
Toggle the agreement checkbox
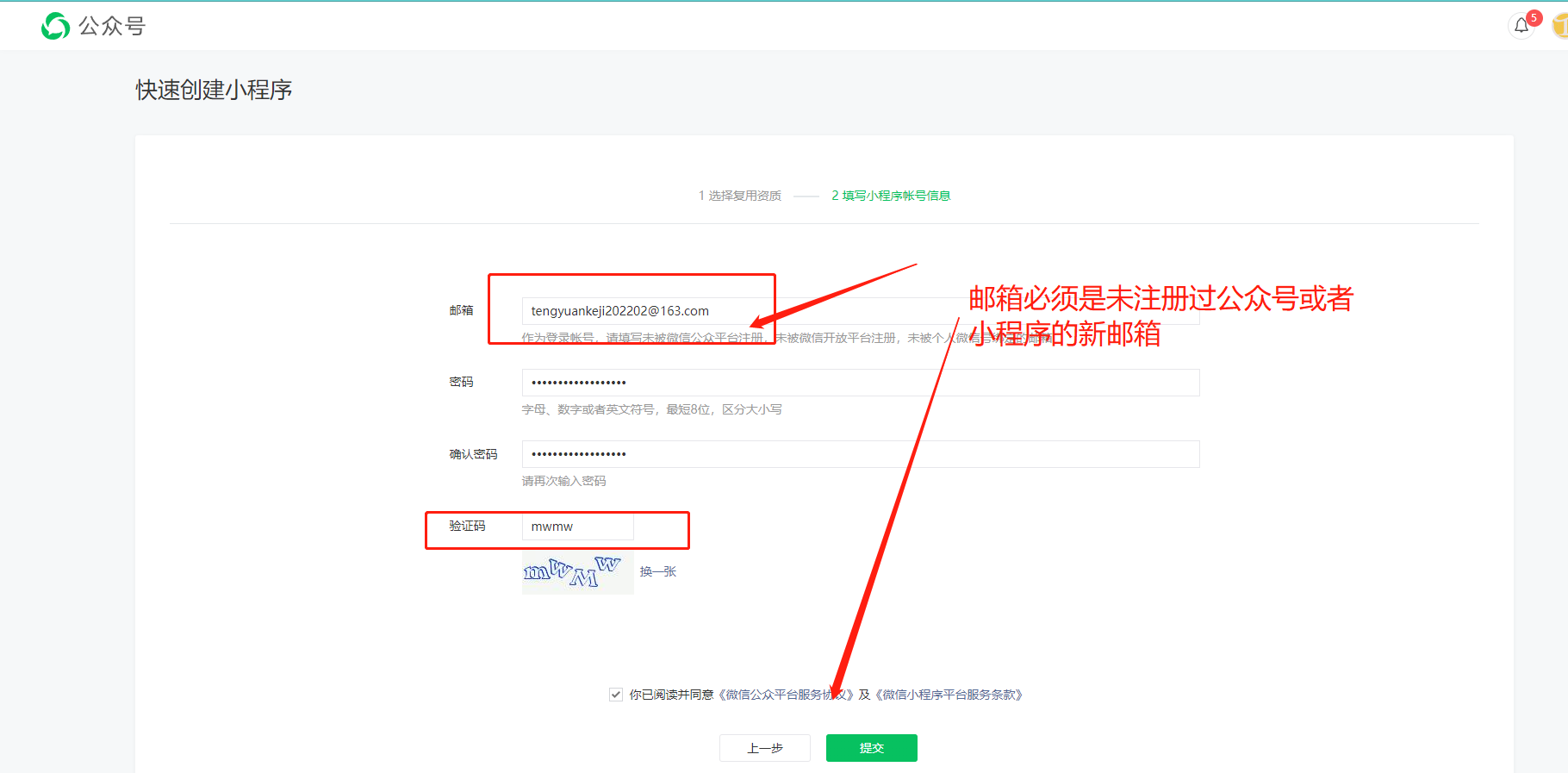[616, 695]
